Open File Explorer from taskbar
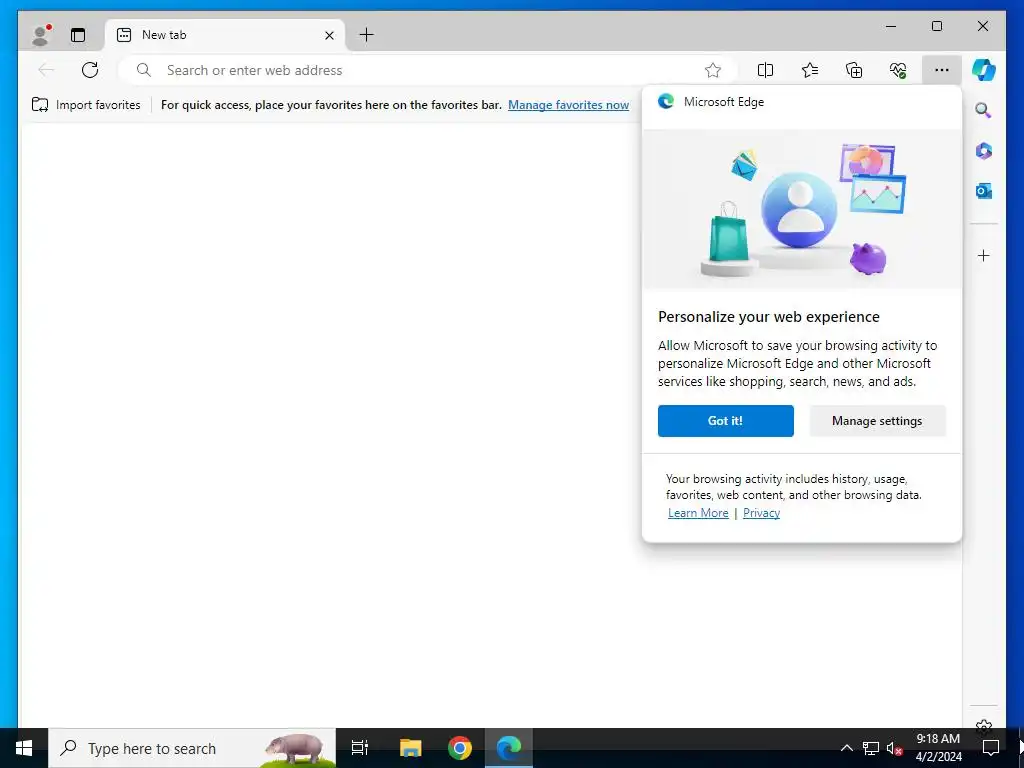The image size is (1024, 768). pyautogui.click(x=410, y=748)
